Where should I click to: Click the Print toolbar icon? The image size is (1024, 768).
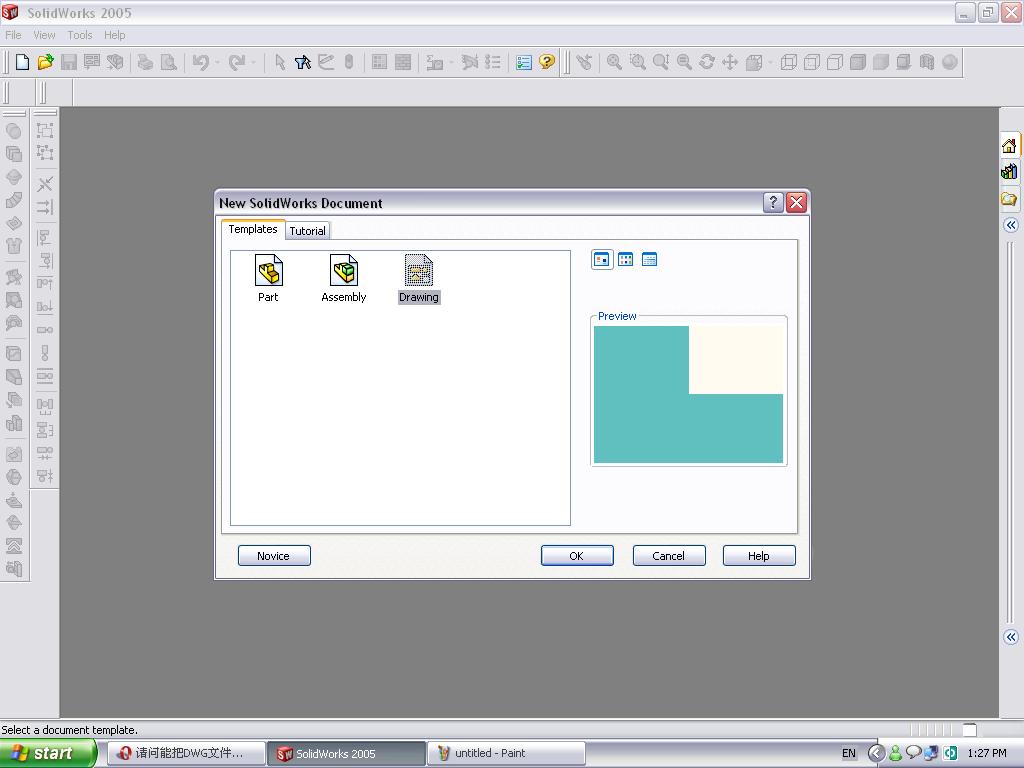145,62
